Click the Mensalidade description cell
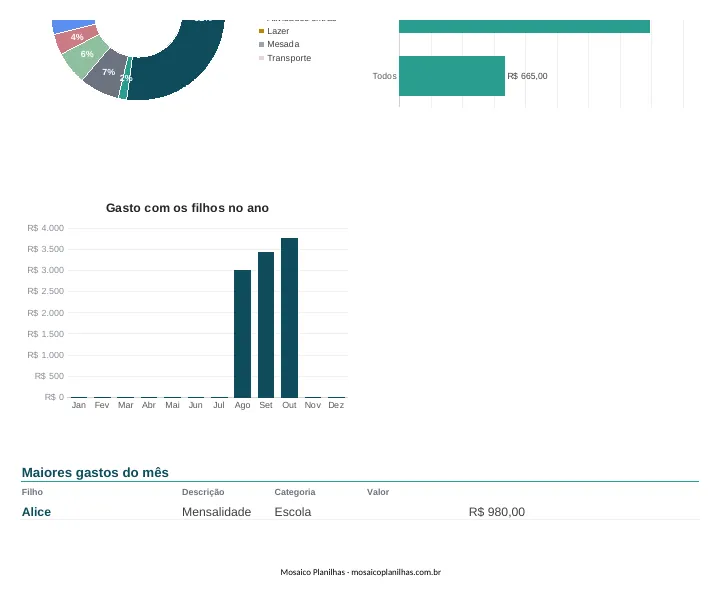The image size is (719, 597). 216,512
